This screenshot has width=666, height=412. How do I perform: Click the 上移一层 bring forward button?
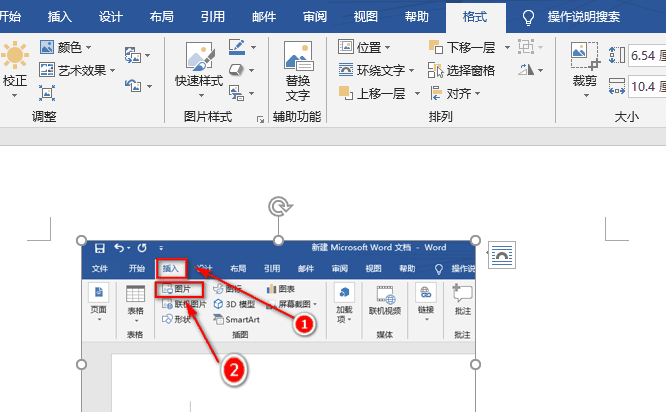click(372, 93)
